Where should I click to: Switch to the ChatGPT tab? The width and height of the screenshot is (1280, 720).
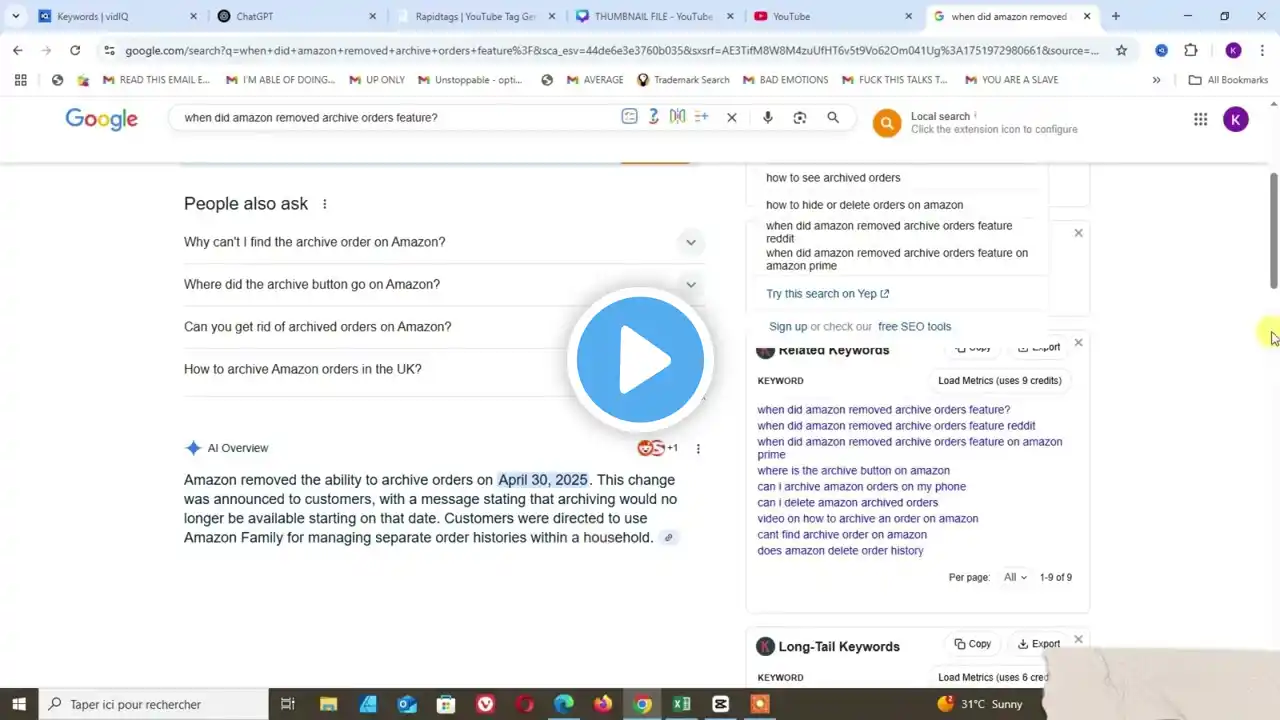pos(295,16)
